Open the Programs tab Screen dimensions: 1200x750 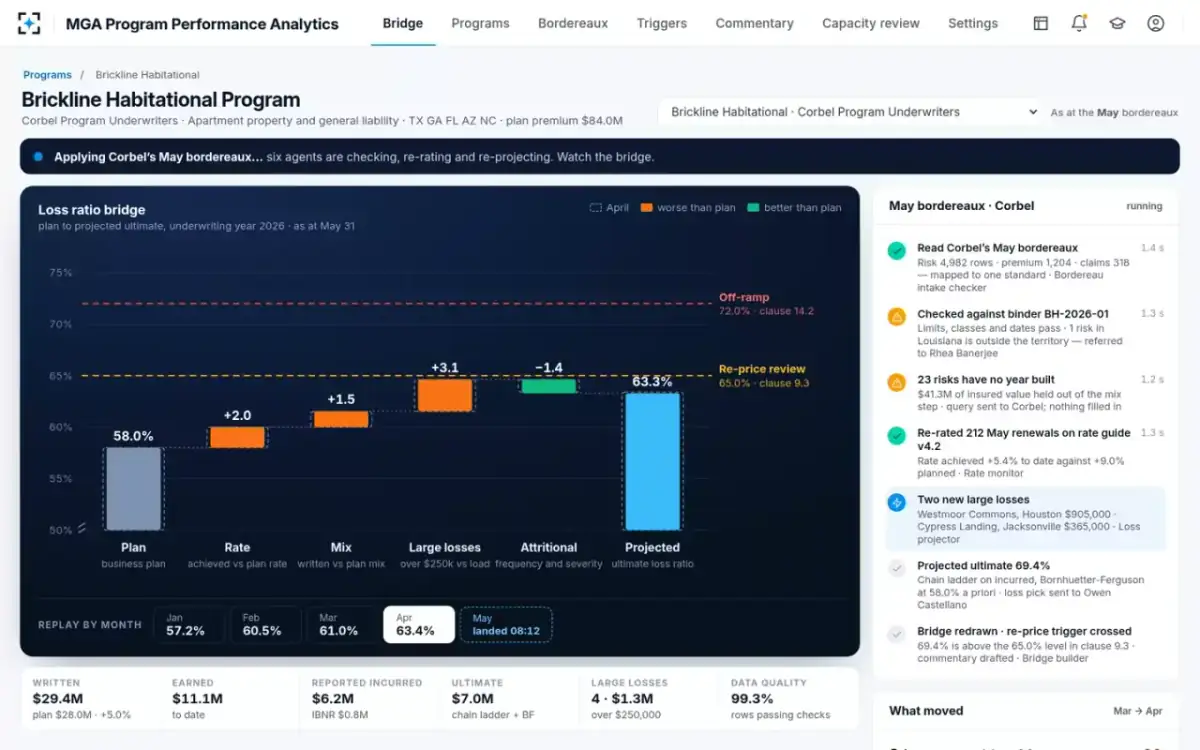tap(480, 23)
